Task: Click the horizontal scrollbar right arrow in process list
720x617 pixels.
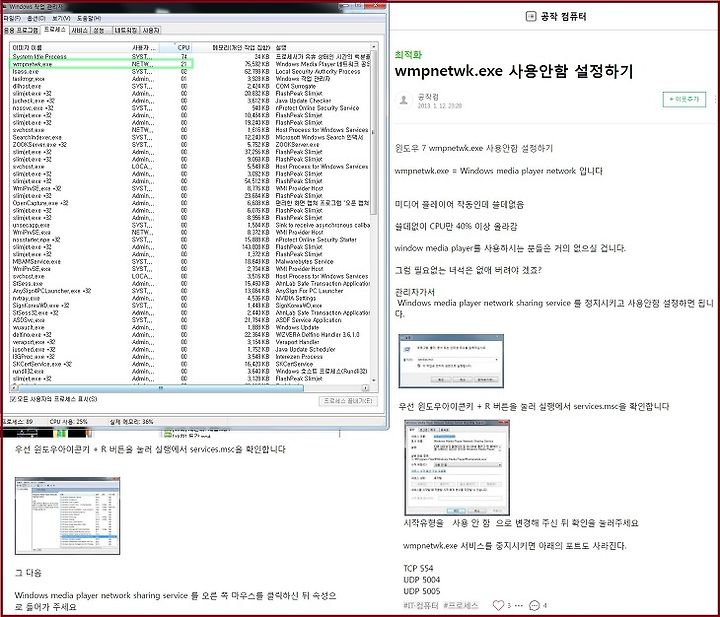Action: coord(366,388)
